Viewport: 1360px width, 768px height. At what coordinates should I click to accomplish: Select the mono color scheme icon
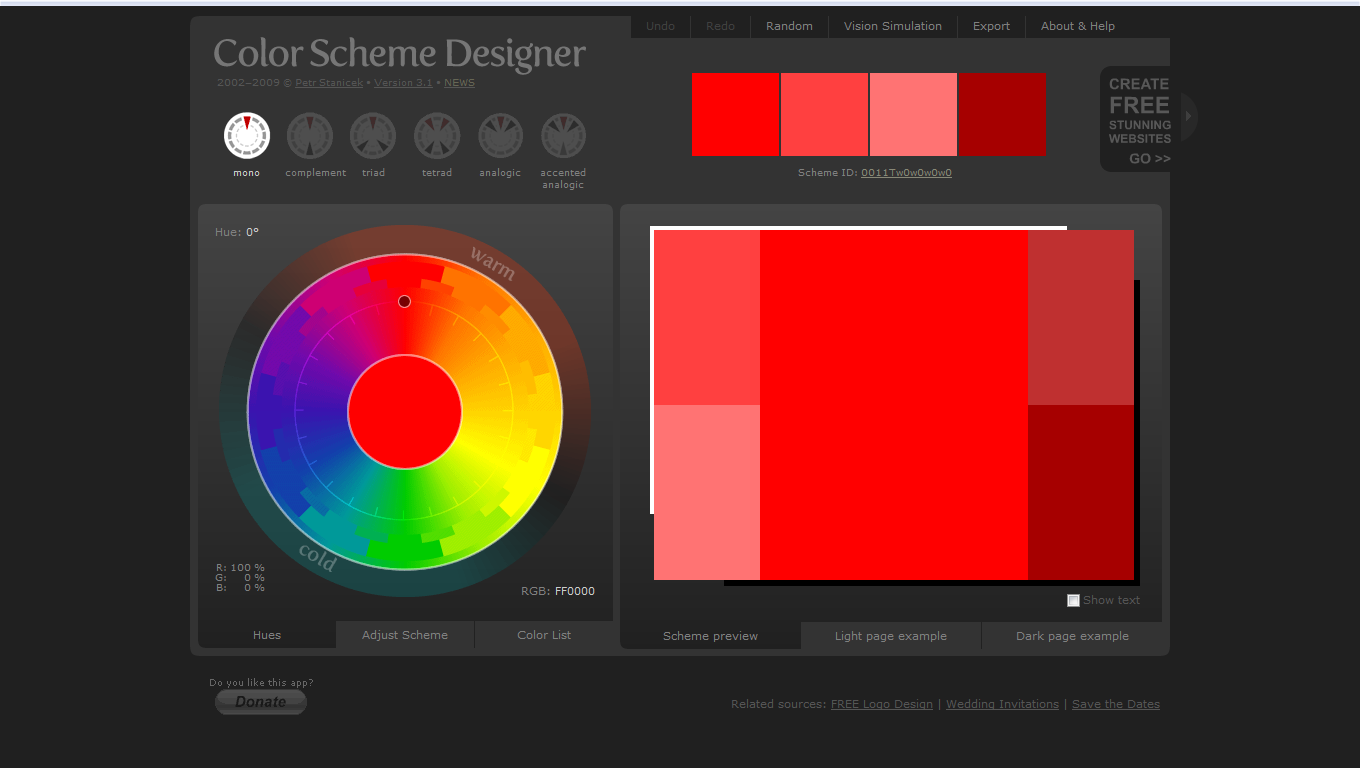coord(247,135)
